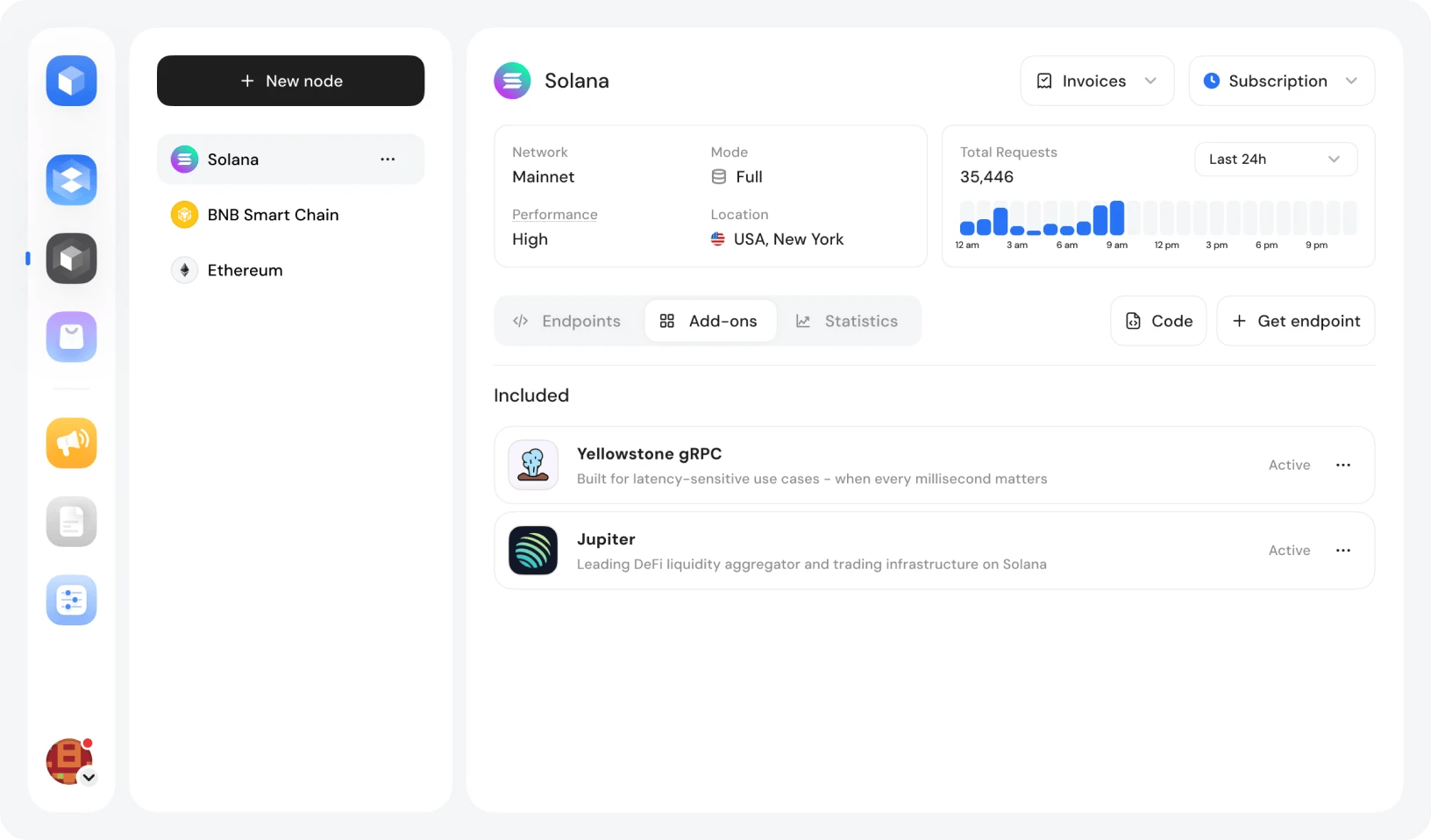Expand the user account chevron
This screenshot has width=1431, height=840.
tap(89, 777)
